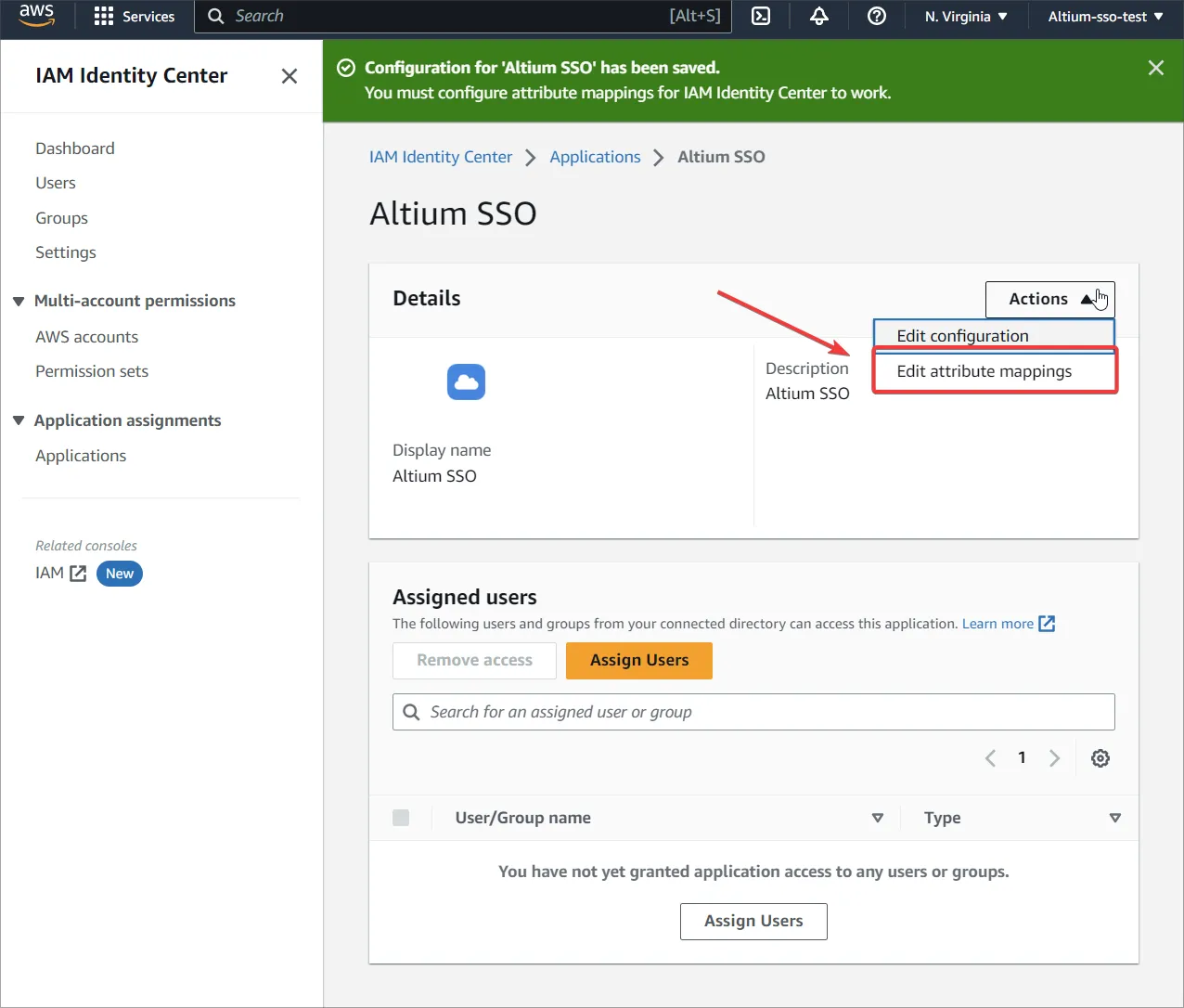Open Applications in the sidebar
1184x1008 pixels.
81,456
